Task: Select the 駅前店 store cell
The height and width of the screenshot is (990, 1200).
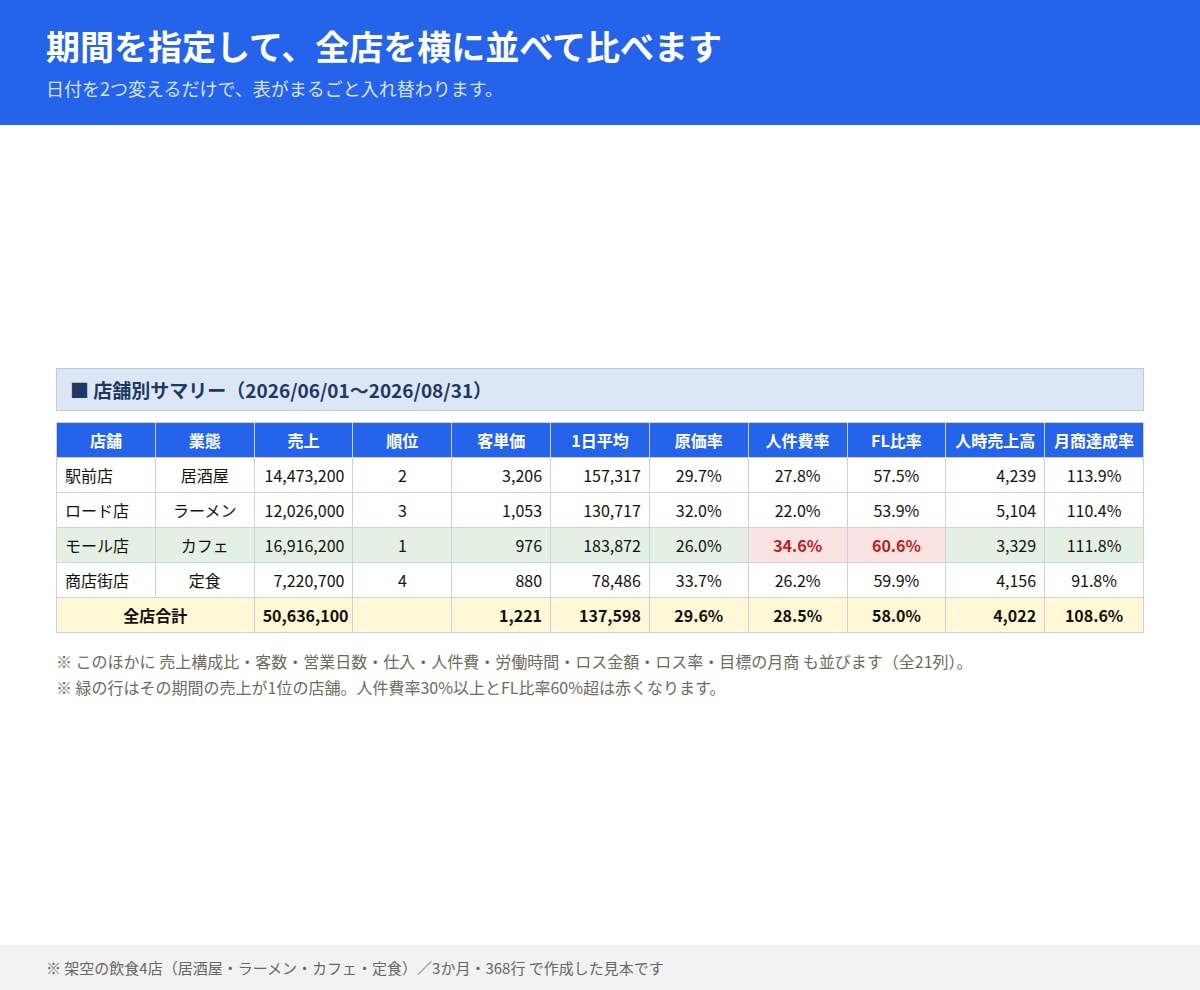Action: [x=106, y=476]
